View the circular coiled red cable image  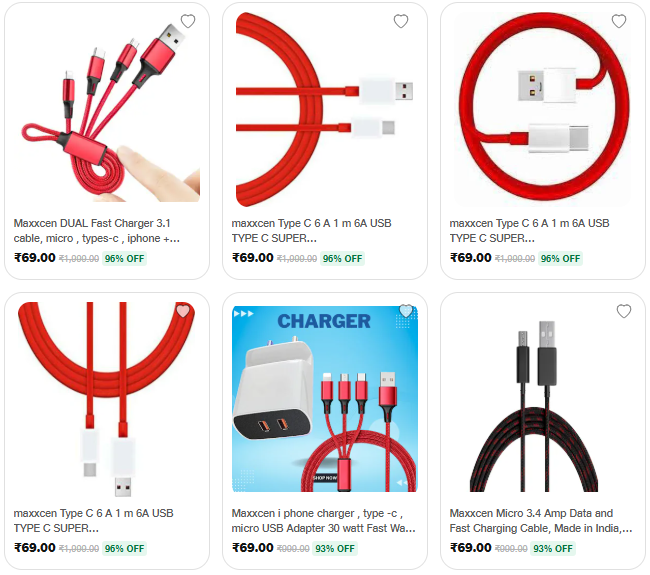(543, 109)
